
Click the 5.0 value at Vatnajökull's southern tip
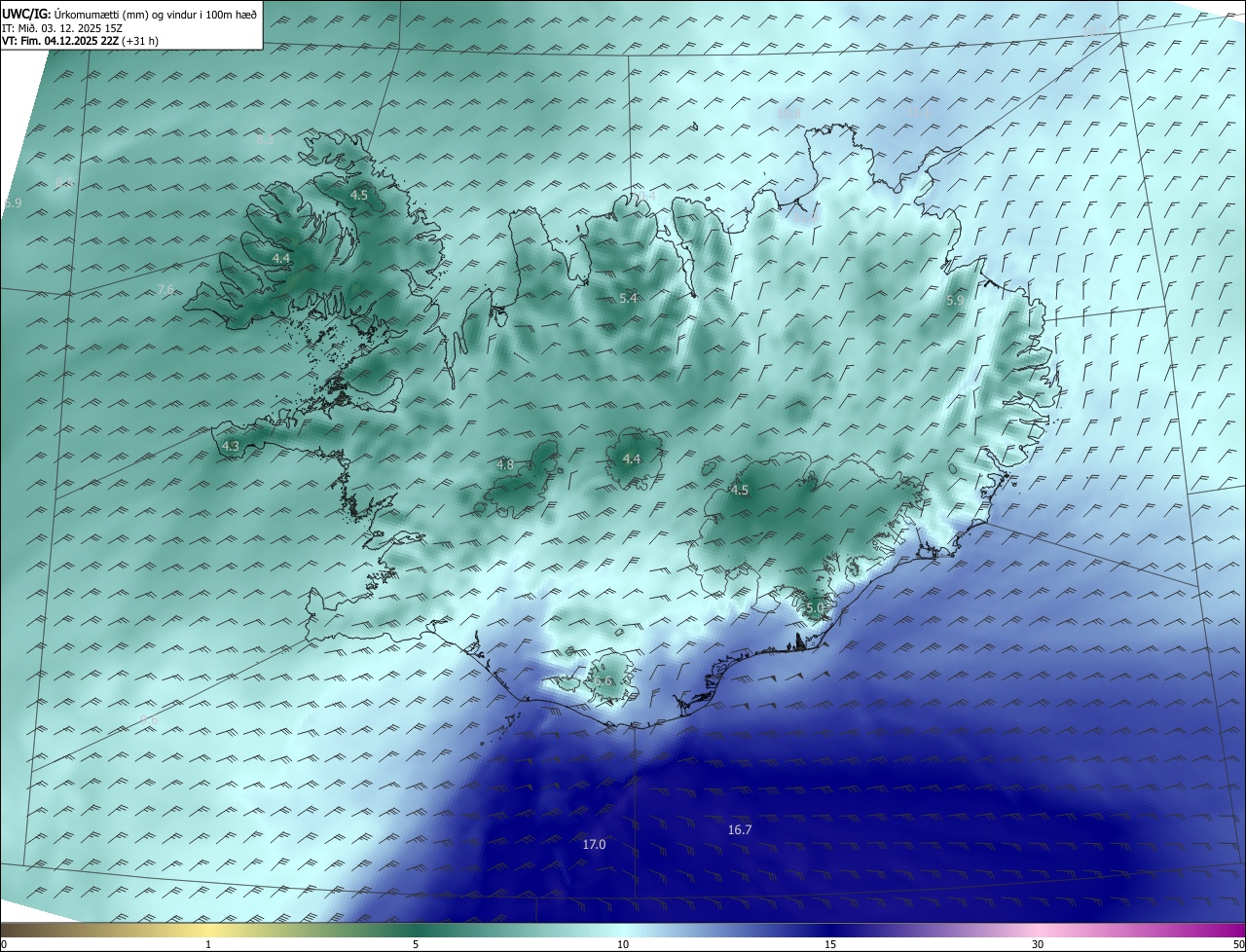click(815, 607)
